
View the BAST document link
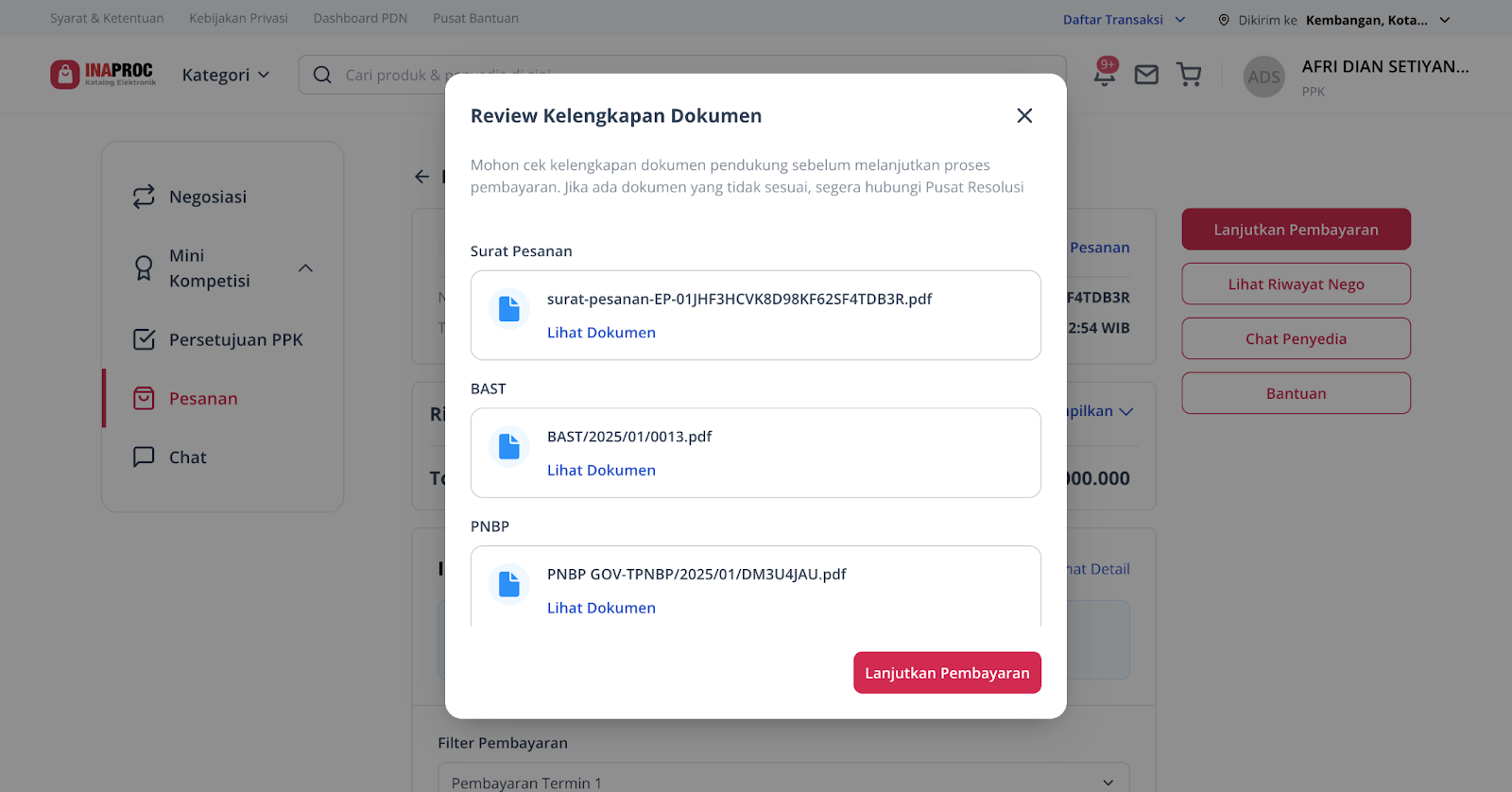(x=601, y=471)
